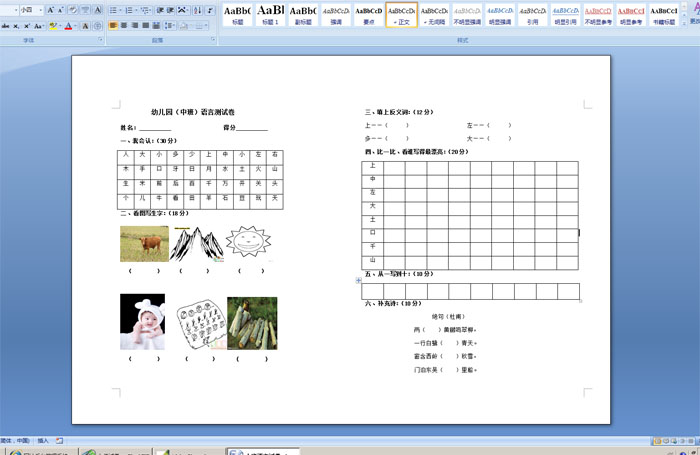Apply the 标题 1 style
The image size is (700, 455).
pos(270,15)
